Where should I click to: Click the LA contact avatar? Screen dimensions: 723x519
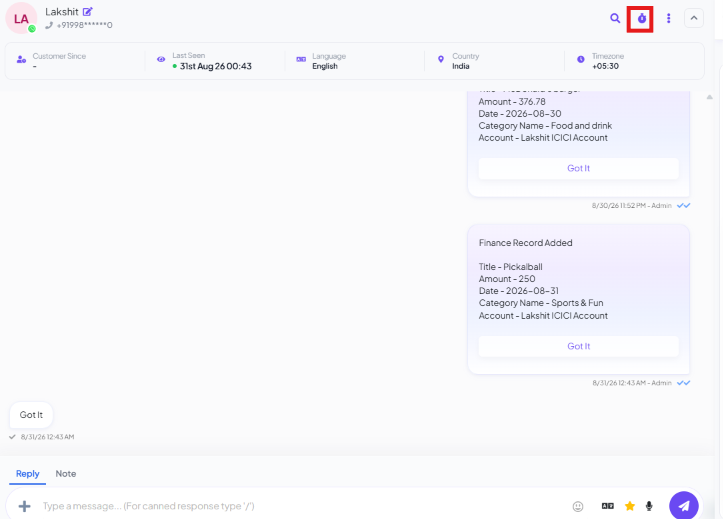21,18
